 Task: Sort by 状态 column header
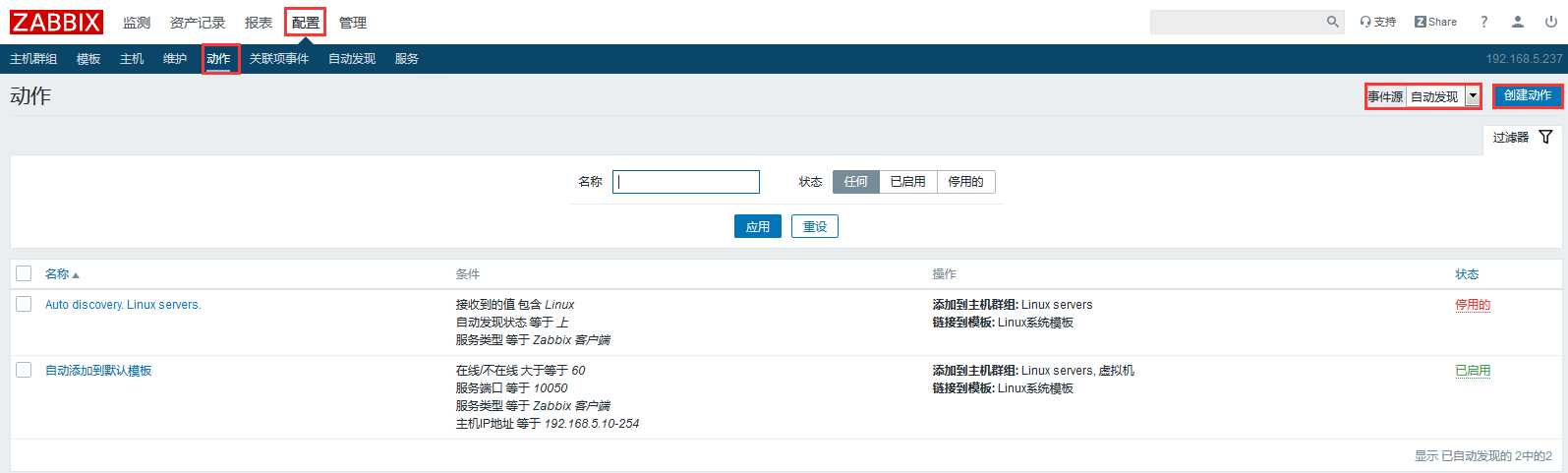tap(1467, 273)
